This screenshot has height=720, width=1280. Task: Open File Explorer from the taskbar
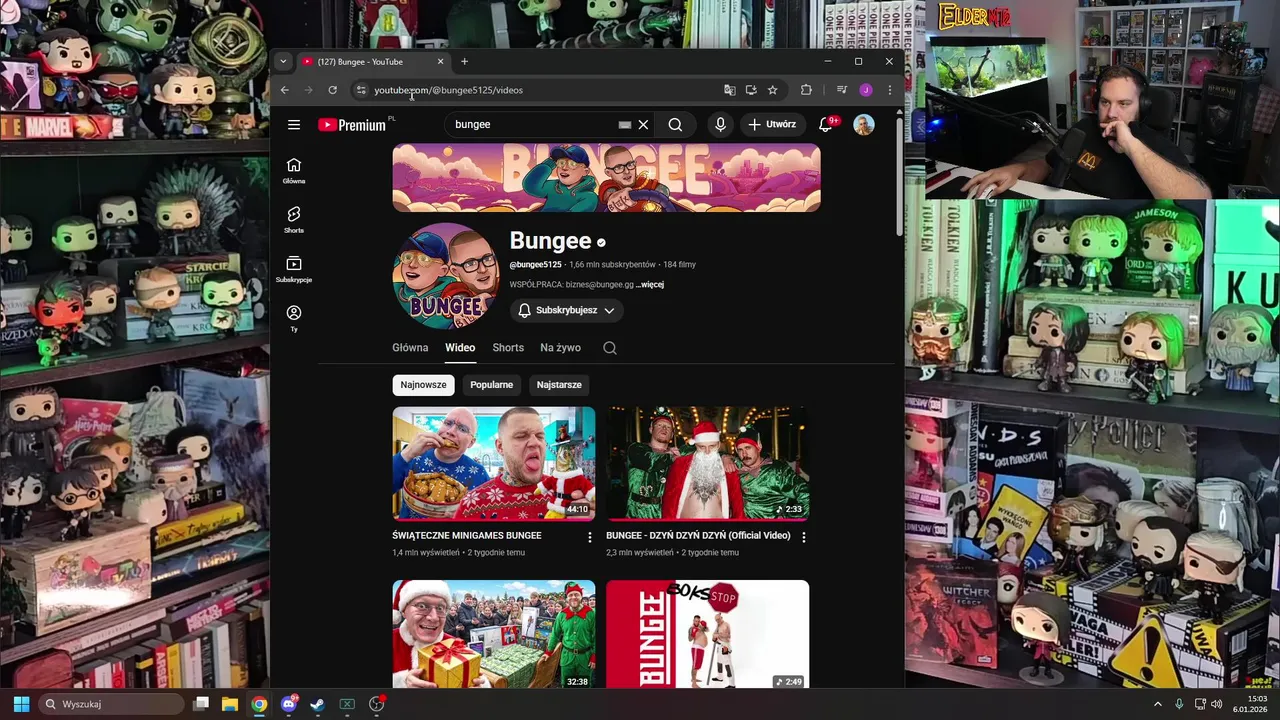pos(230,704)
